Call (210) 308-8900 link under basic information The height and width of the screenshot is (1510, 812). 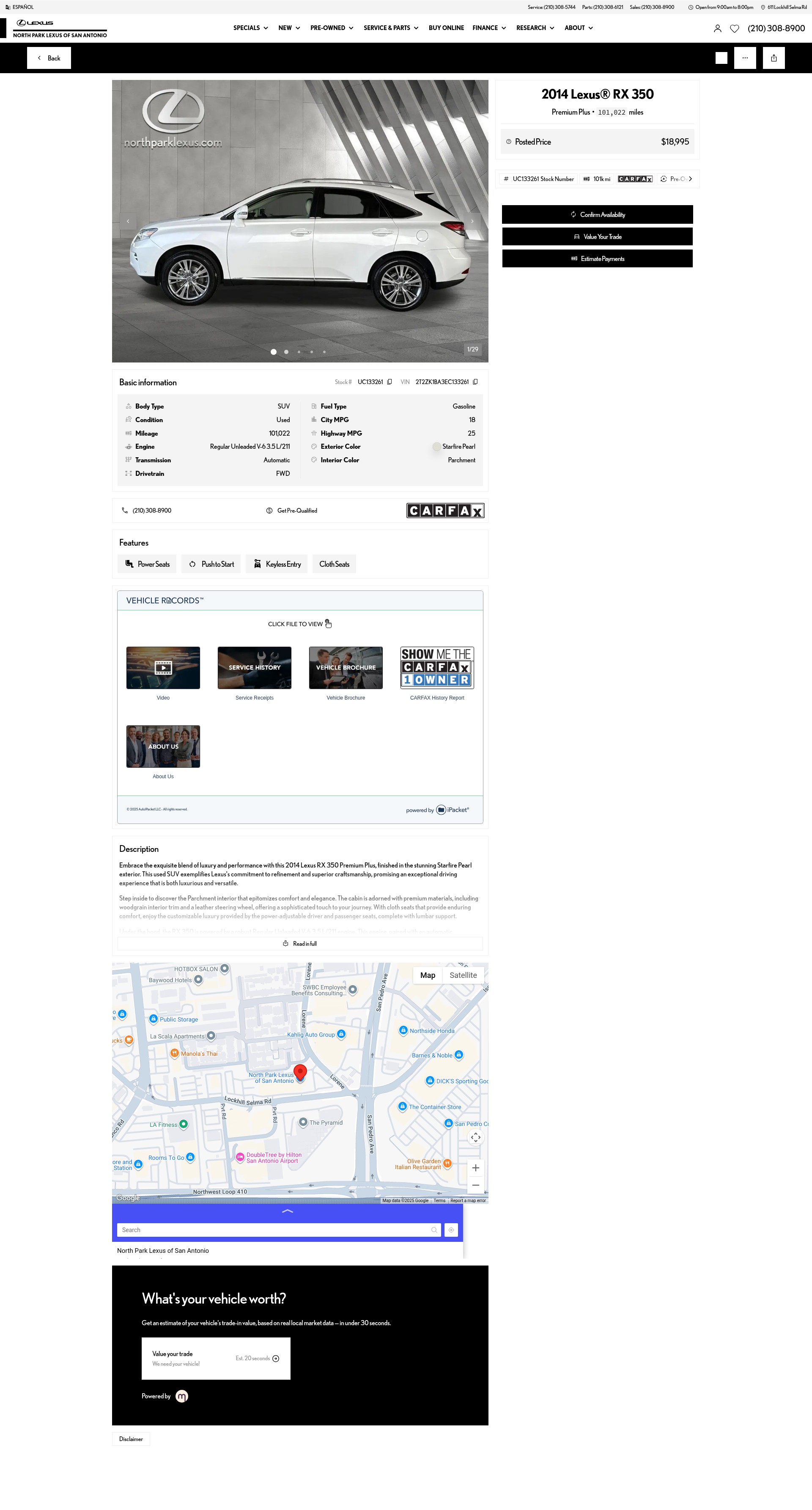click(x=147, y=511)
